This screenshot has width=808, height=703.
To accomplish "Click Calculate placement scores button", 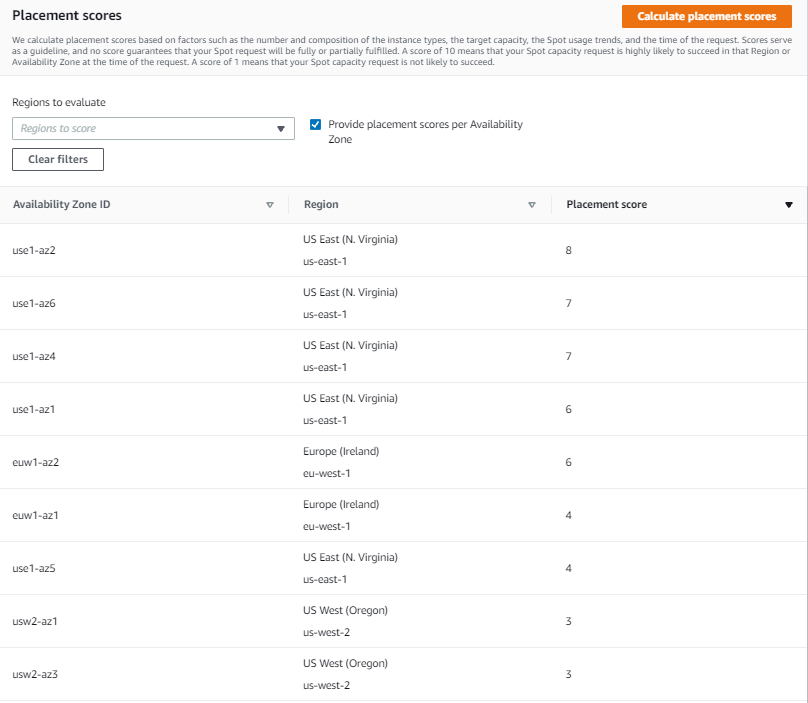I will click(x=706, y=16).
